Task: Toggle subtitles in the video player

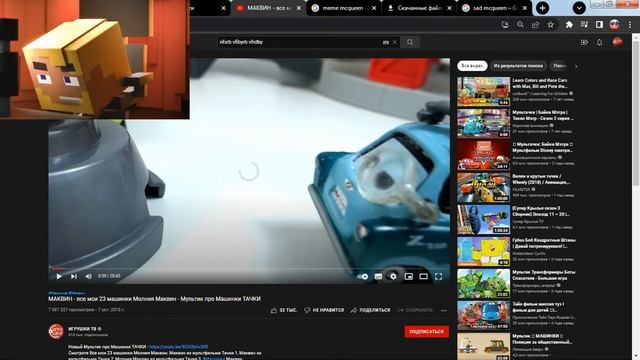Action: click(378, 276)
